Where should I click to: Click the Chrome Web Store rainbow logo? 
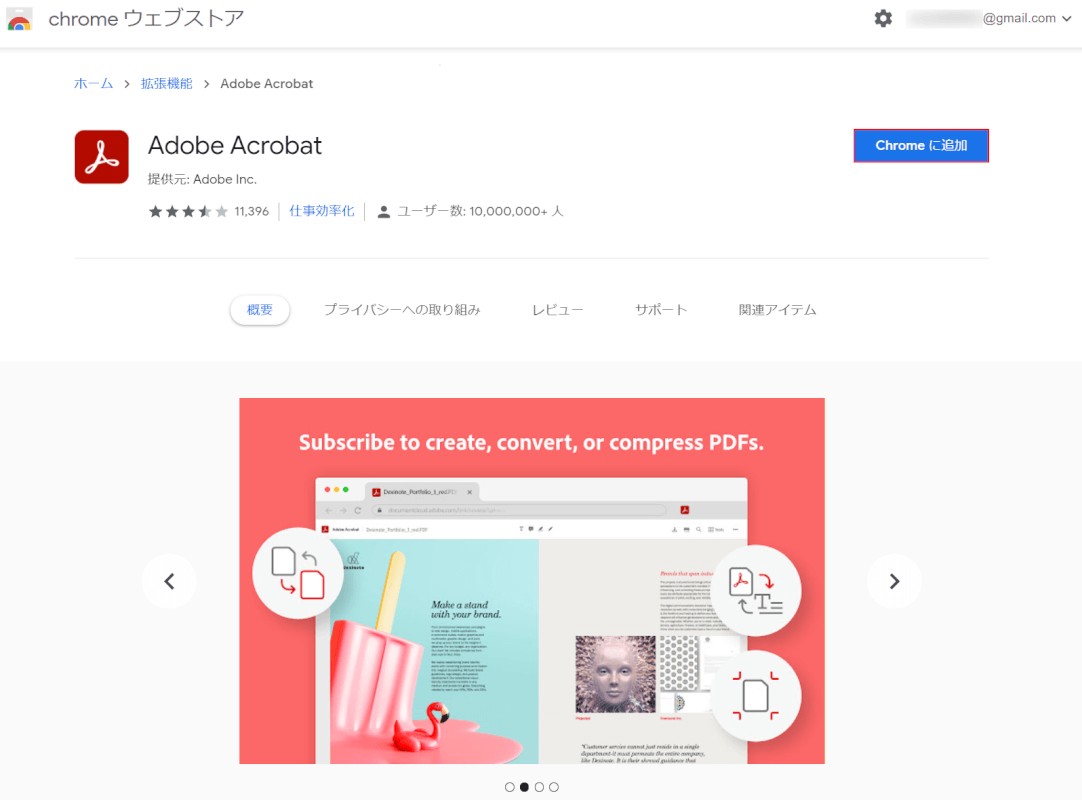pyautogui.click(x=19, y=19)
